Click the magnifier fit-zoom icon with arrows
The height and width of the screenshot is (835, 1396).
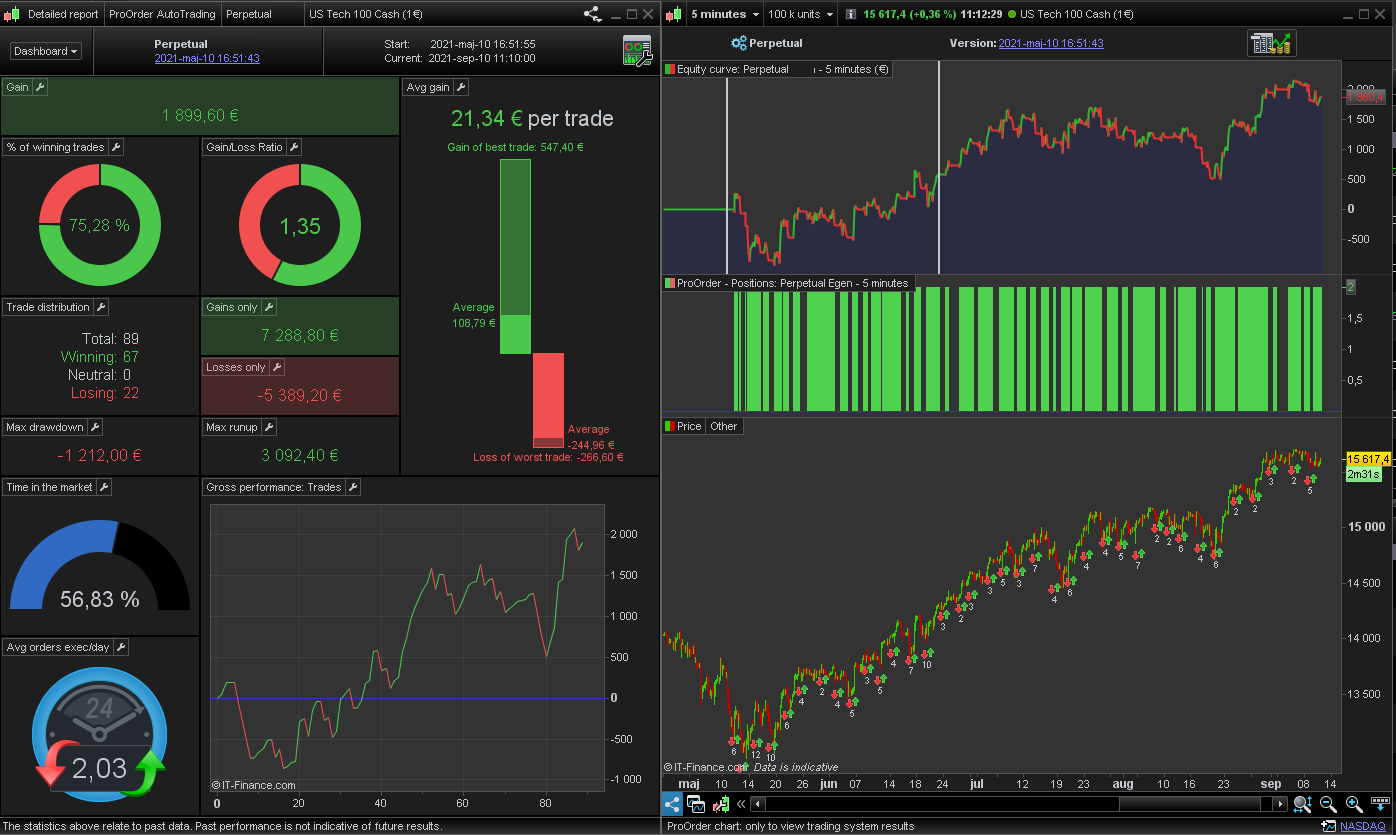click(x=1302, y=804)
